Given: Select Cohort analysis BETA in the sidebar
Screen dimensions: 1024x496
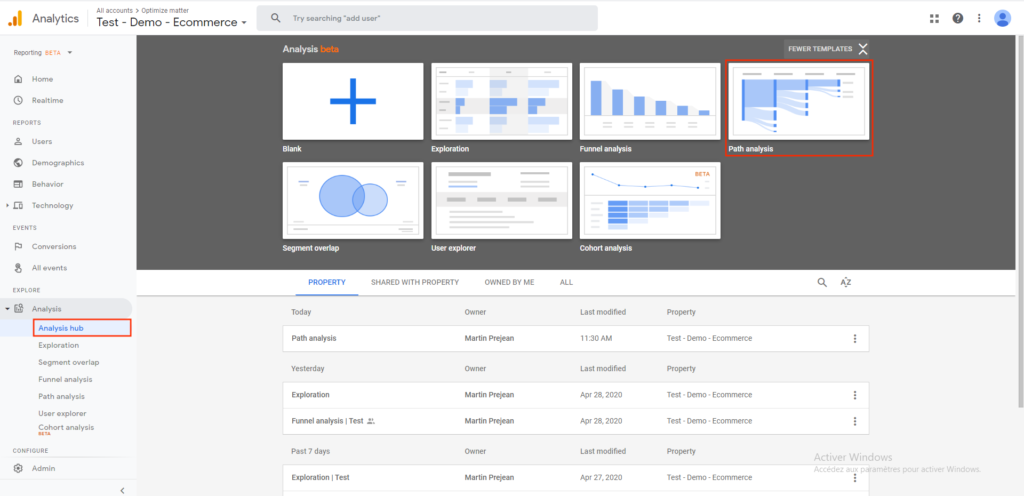Looking at the screenshot, I should click(x=66, y=429).
